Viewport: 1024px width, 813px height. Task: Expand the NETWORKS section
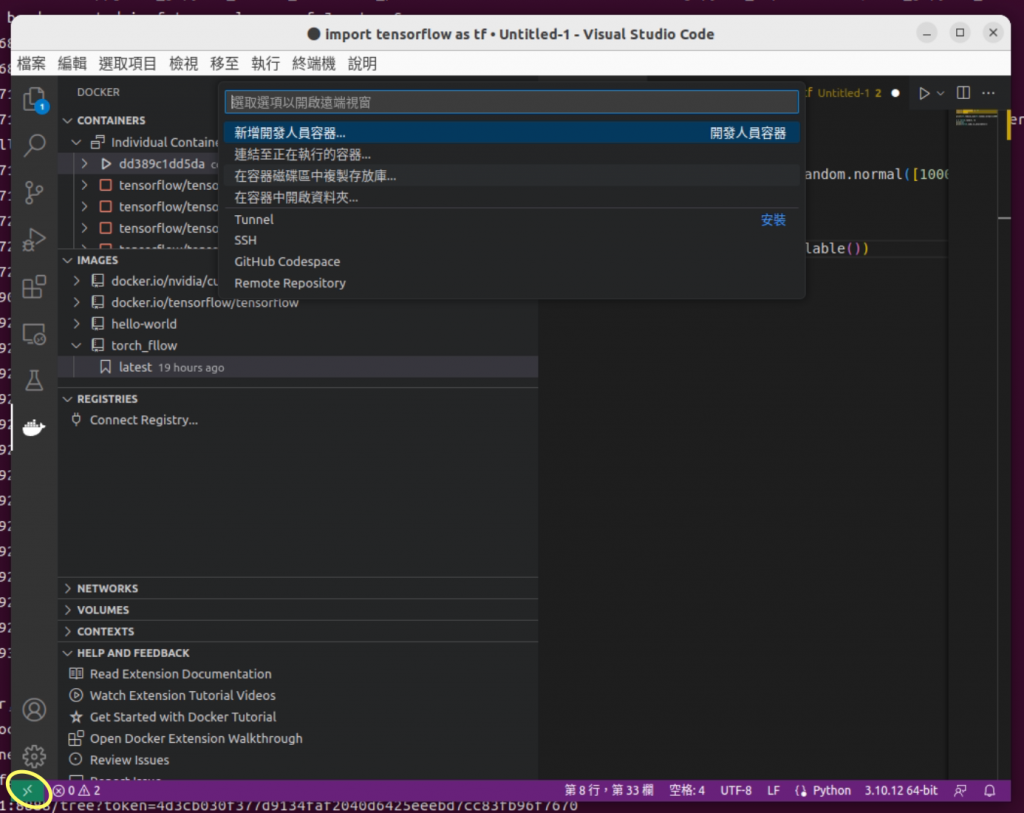[68, 588]
